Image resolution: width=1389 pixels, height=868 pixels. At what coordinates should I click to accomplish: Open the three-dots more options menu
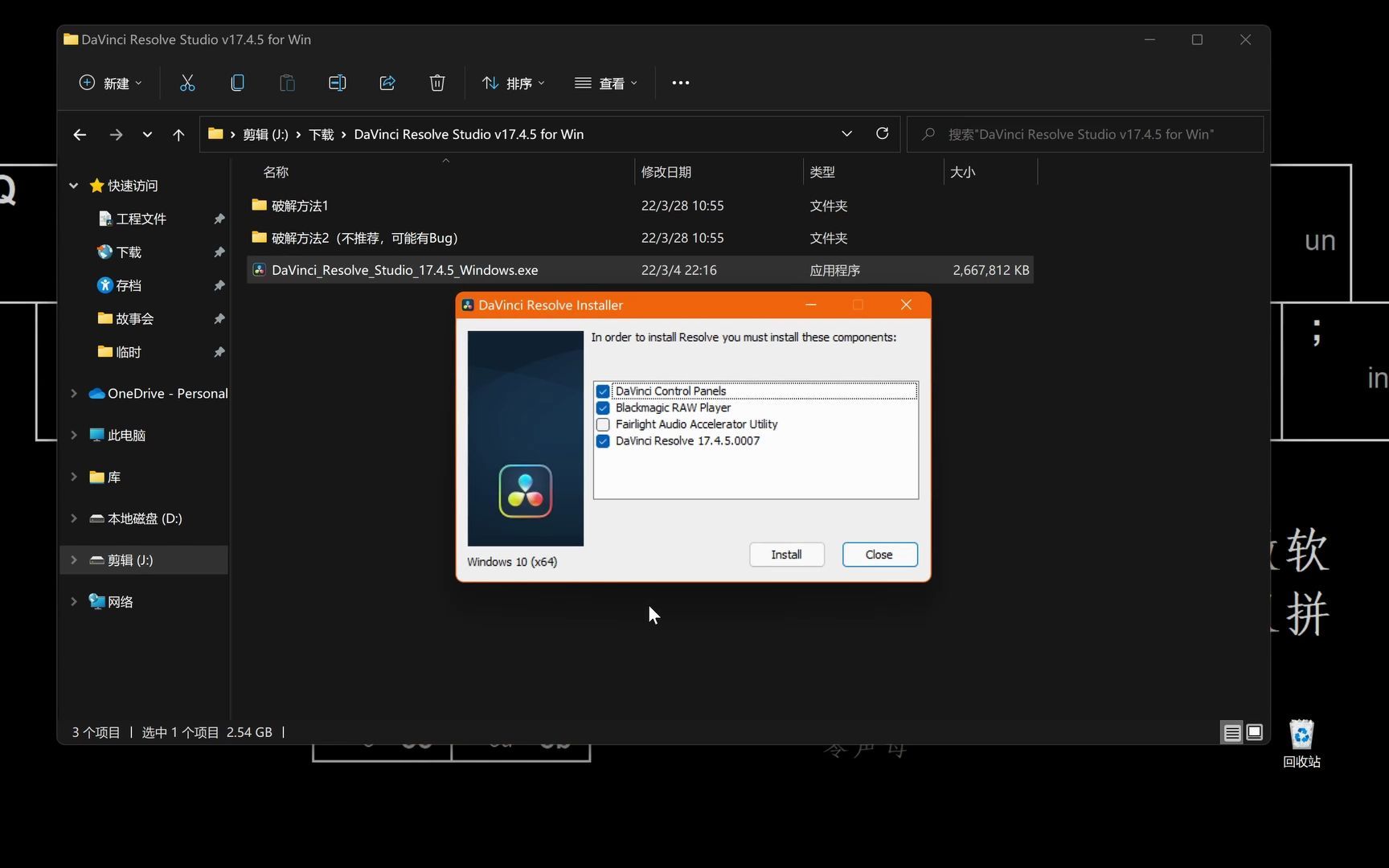[x=681, y=83]
